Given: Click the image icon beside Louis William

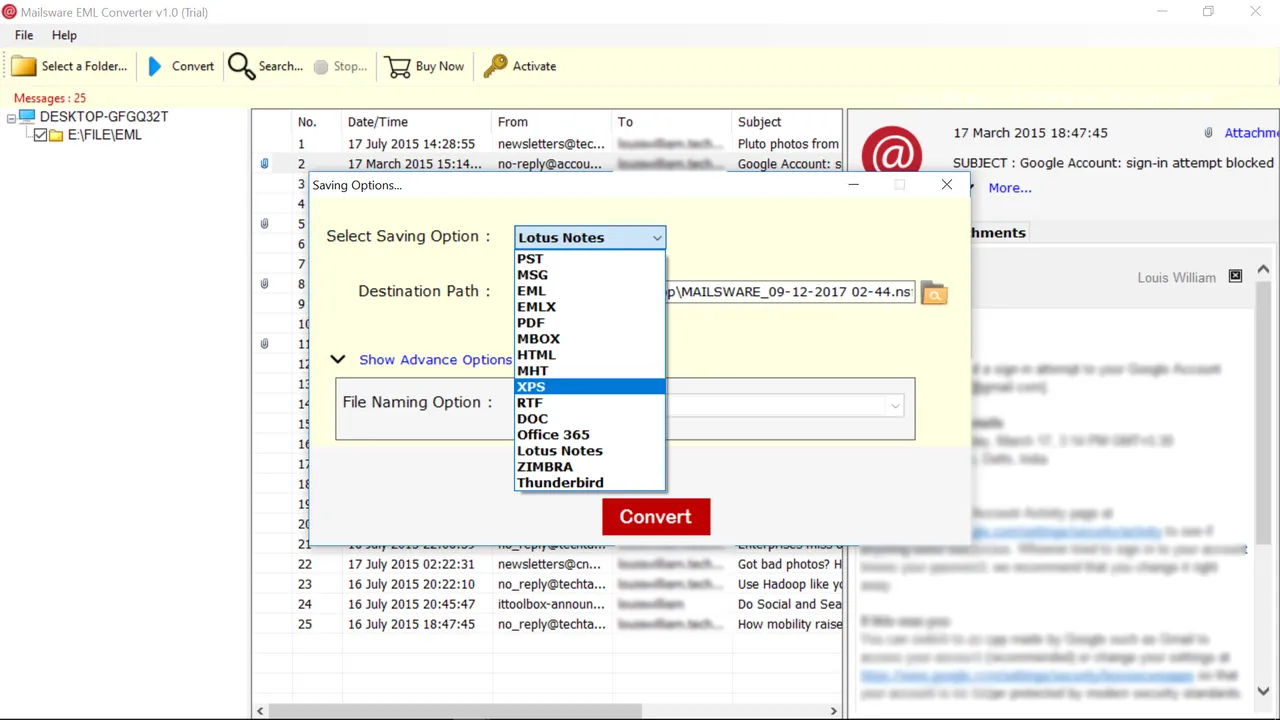Looking at the screenshot, I should (x=1235, y=276).
